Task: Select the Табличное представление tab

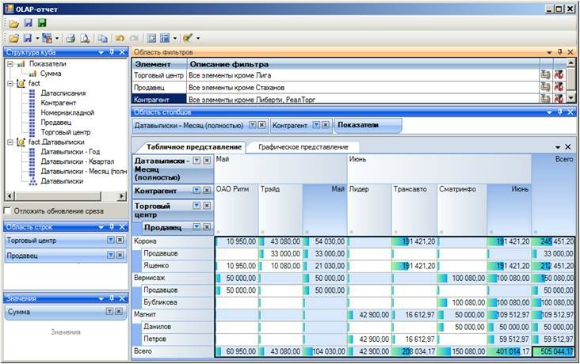Action: (x=194, y=147)
